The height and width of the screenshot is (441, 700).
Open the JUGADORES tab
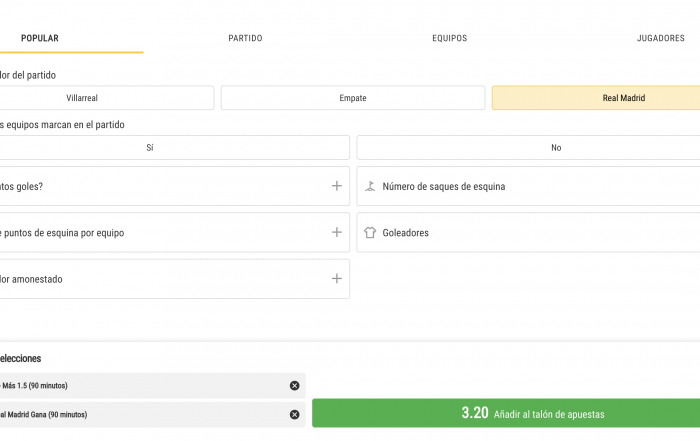point(660,38)
